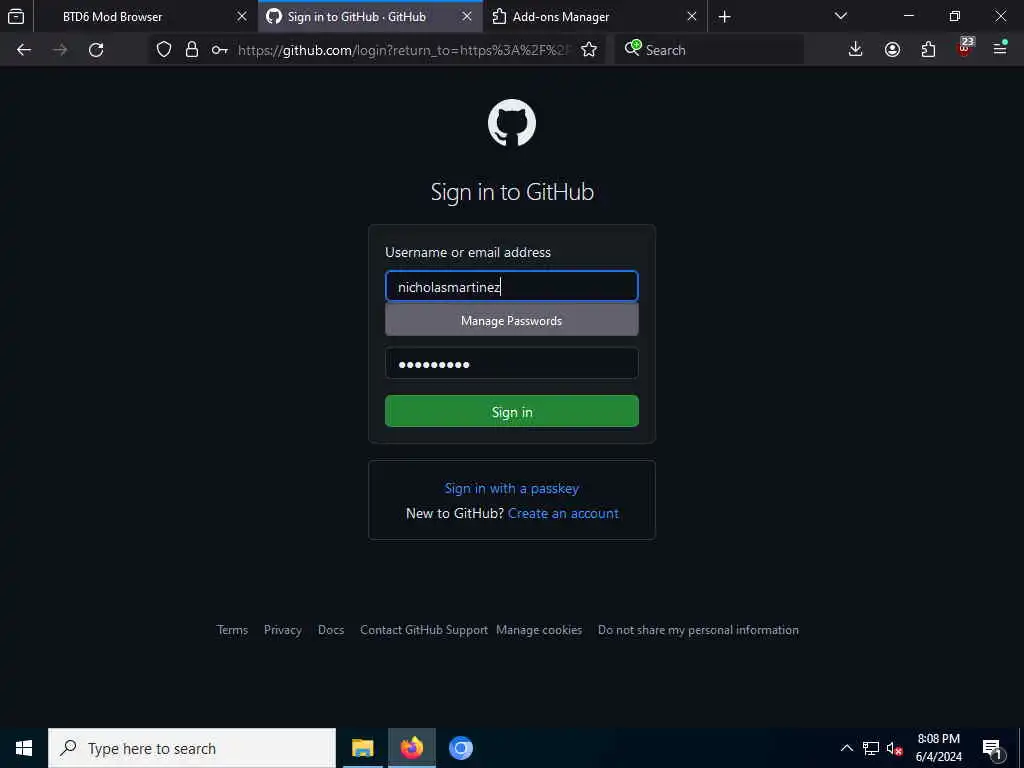Open the Windows Start menu
The height and width of the screenshot is (768, 1024).
tap(24, 748)
